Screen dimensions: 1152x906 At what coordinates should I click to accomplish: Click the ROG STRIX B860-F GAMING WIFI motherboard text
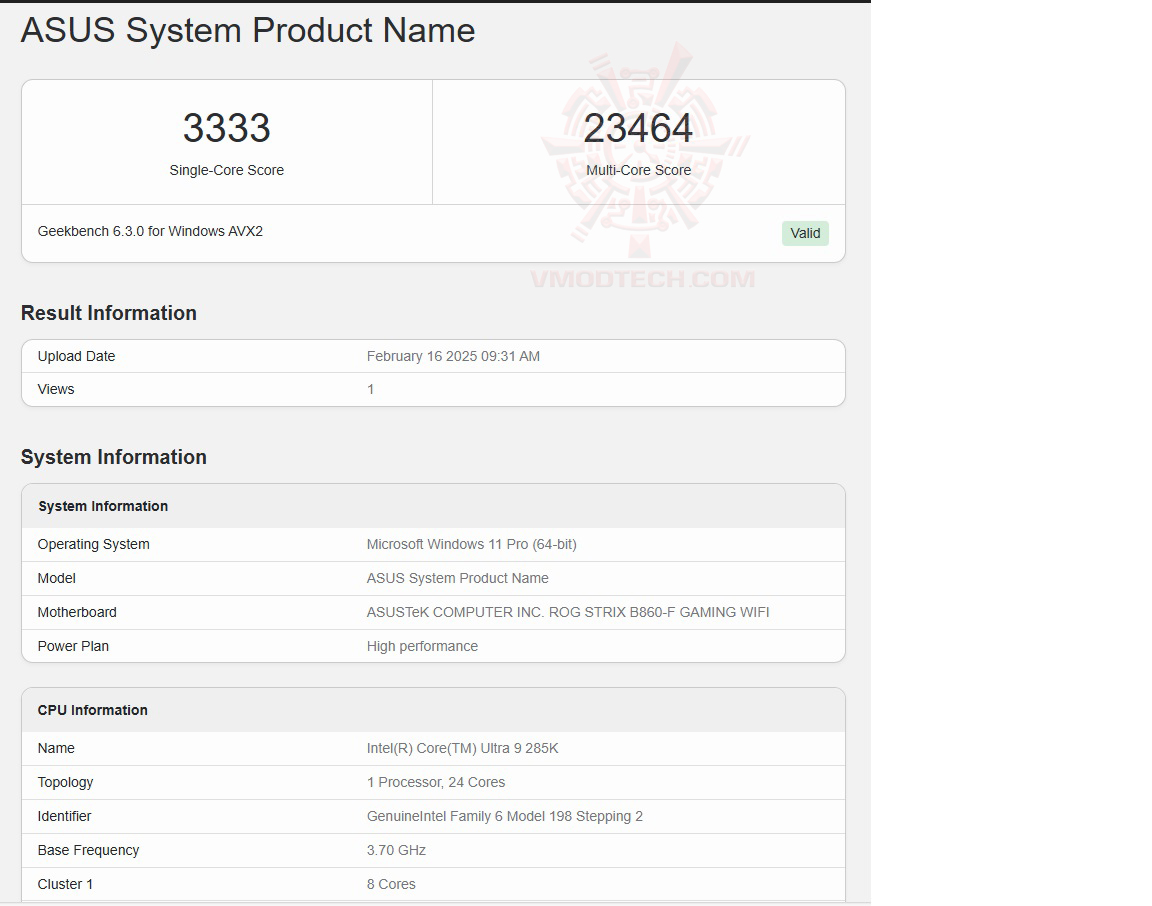[x=568, y=612]
